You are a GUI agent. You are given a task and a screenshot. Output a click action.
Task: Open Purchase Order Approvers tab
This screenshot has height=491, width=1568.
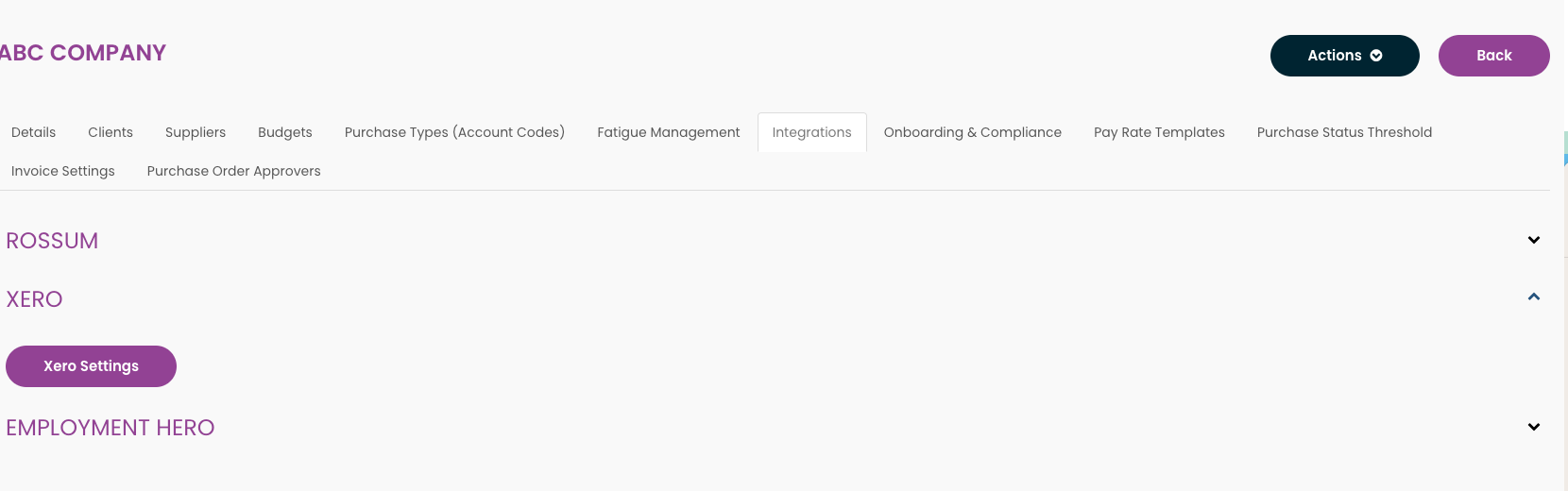point(233,171)
